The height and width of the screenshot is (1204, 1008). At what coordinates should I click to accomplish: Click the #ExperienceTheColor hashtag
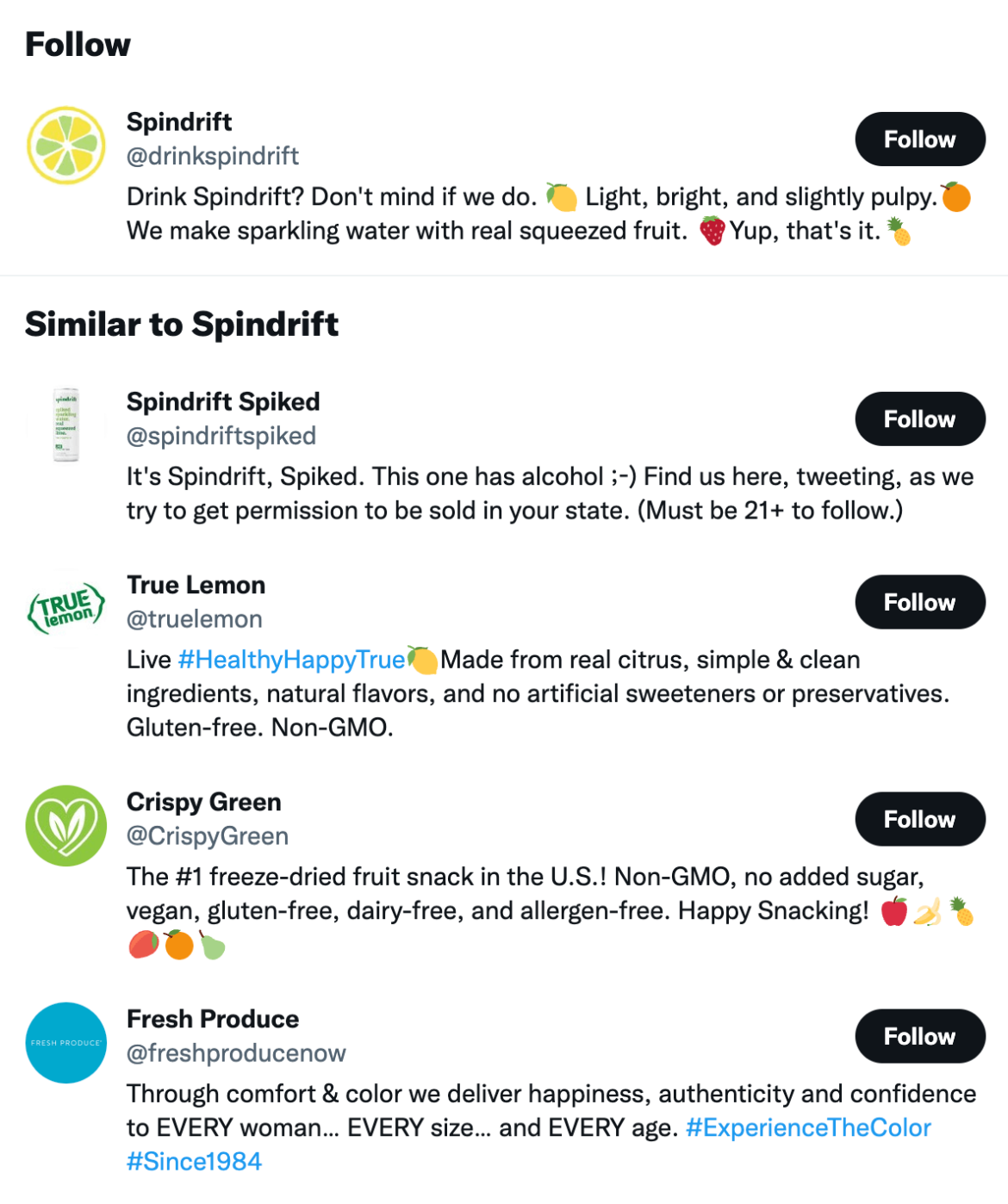pos(807,1127)
